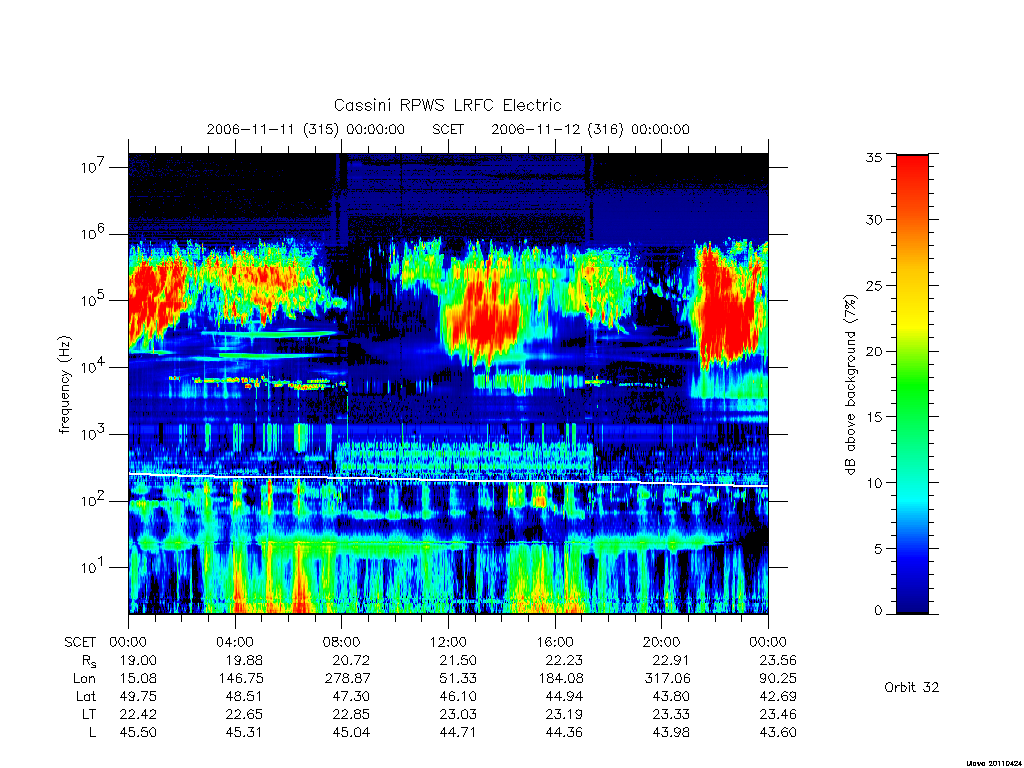Screen dimensions: 1024x768
Task: Click the LT value "23.03"
Action: click(x=458, y=714)
